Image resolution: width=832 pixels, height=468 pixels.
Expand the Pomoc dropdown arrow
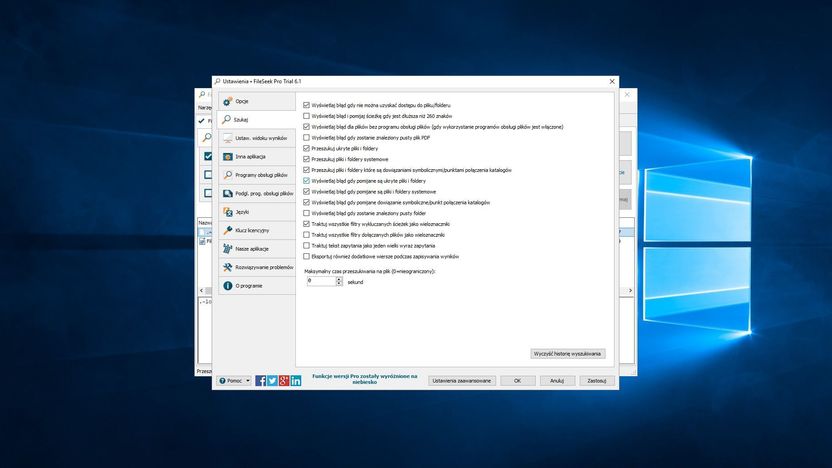click(248, 380)
